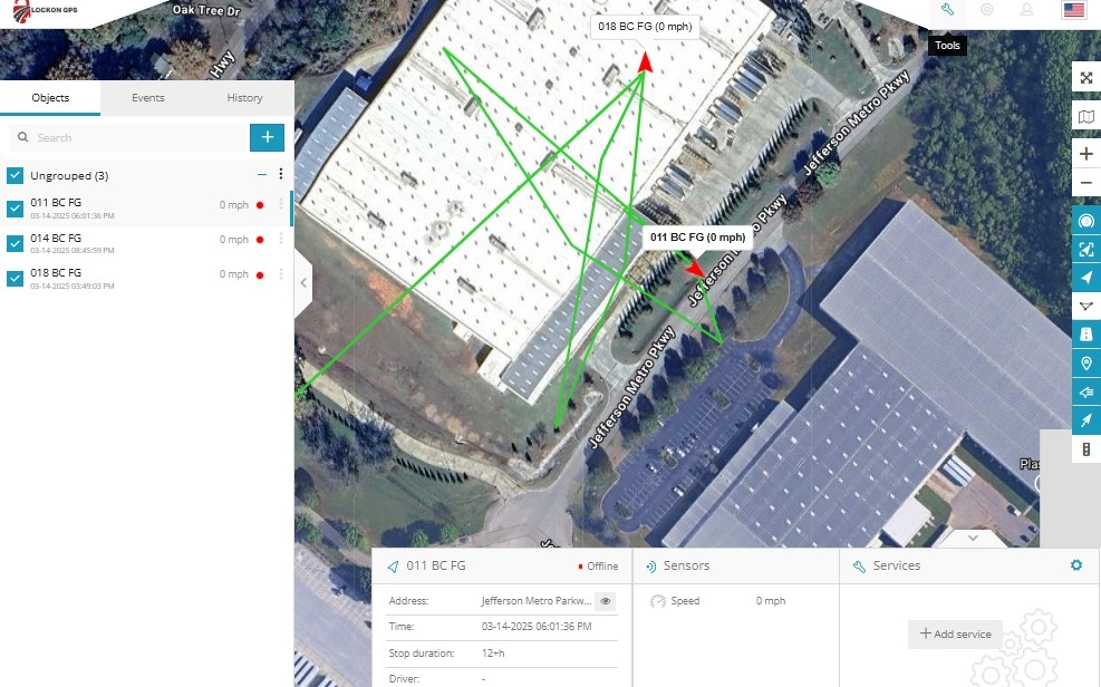Image resolution: width=1101 pixels, height=687 pixels.
Task: Switch to the Events tab
Action: tap(148, 98)
